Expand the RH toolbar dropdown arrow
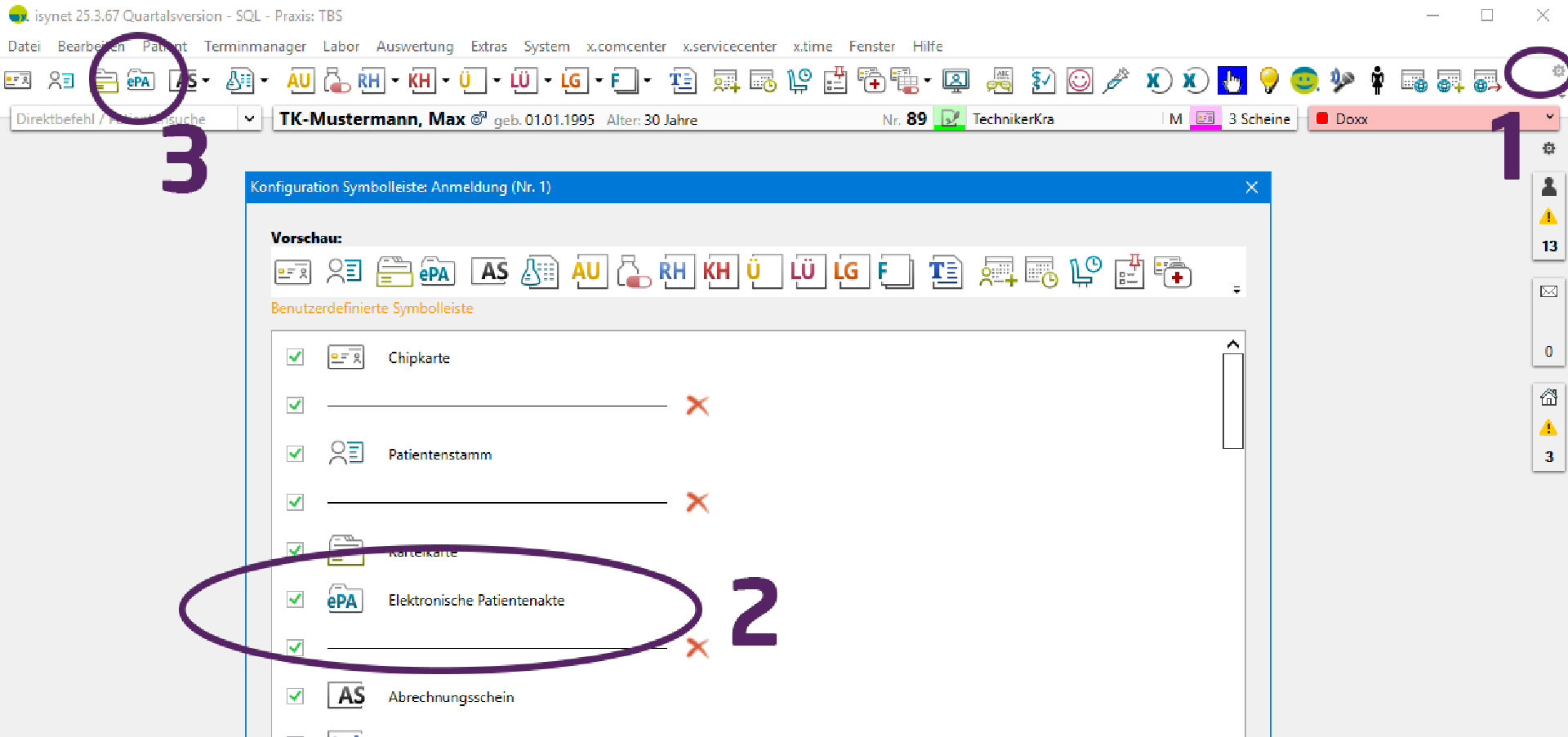The width and height of the screenshot is (1568, 737). point(395,81)
